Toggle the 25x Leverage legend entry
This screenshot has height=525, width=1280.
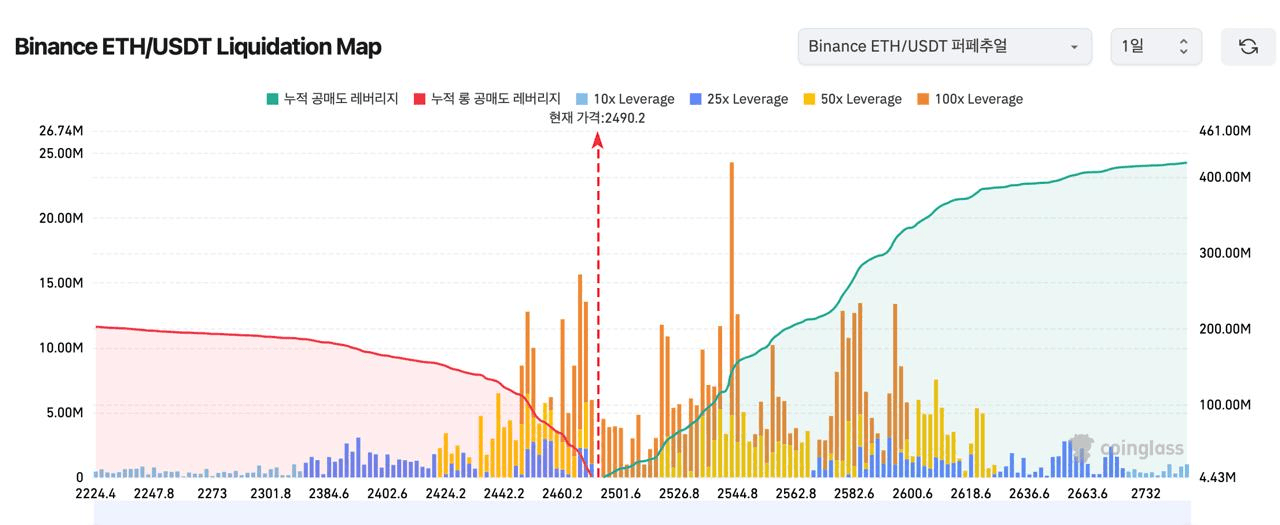click(738, 99)
